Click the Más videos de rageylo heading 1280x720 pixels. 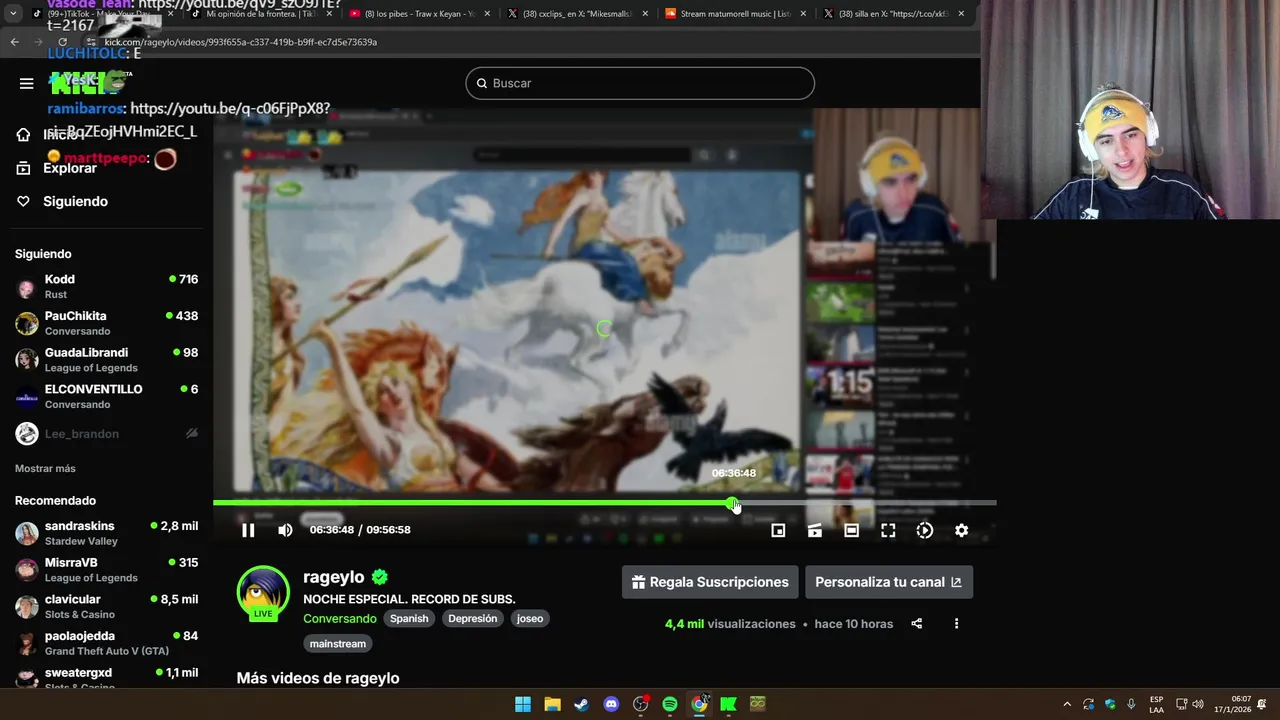point(318,678)
